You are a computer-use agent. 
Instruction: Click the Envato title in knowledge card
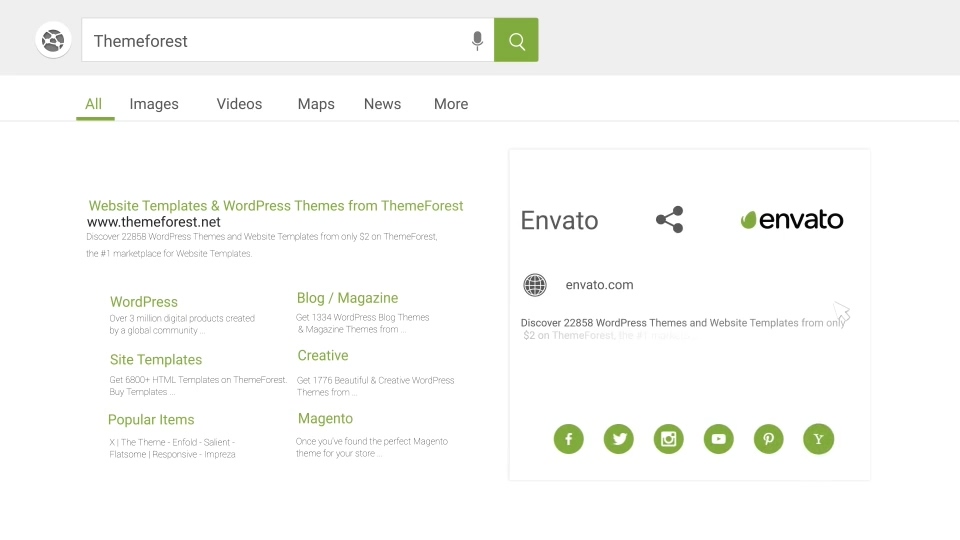pyautogui.click(x=559, y=220)
